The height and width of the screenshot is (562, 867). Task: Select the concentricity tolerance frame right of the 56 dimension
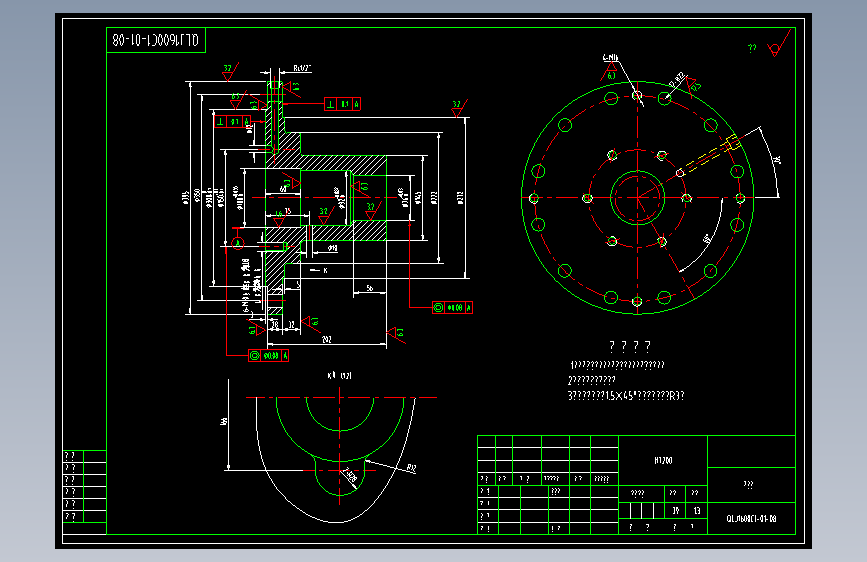452,308
